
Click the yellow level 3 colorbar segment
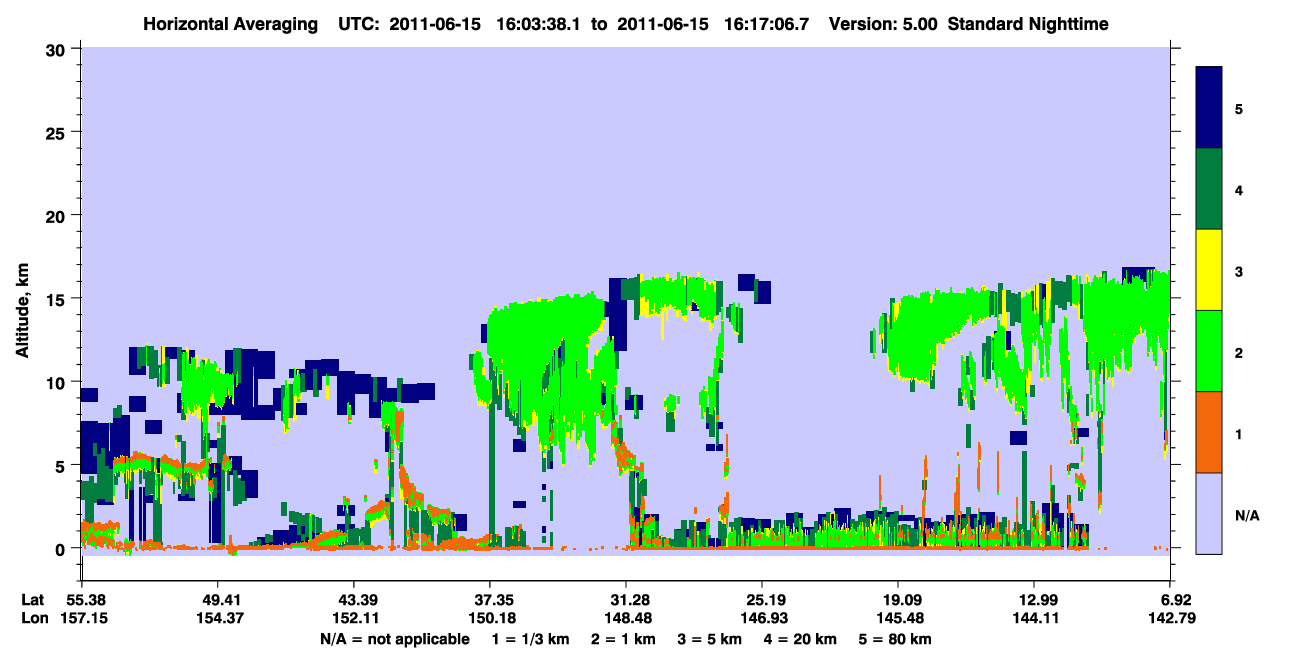(1209, 270)
